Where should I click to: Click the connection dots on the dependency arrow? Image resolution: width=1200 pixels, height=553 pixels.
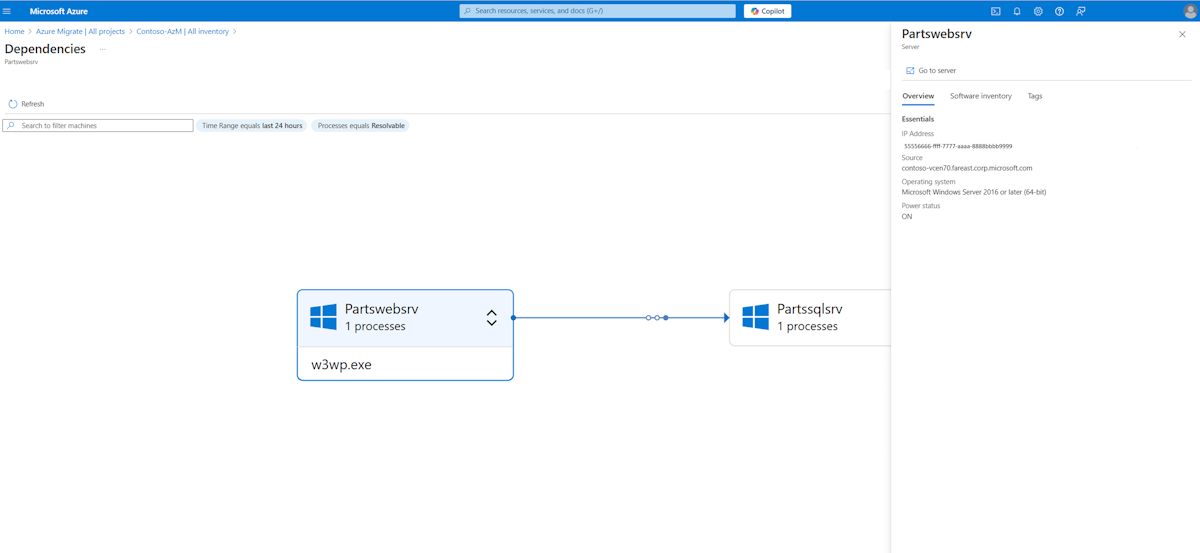[x=657, y=318]
